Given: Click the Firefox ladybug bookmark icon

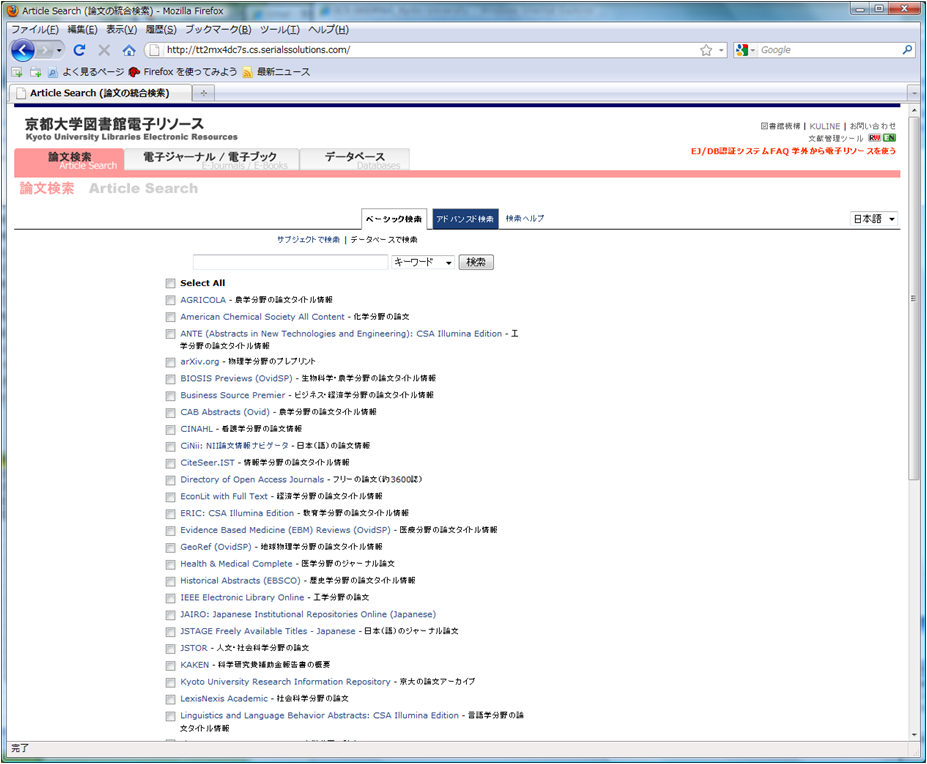Looking at the screenshot, I should pos(134,72).
